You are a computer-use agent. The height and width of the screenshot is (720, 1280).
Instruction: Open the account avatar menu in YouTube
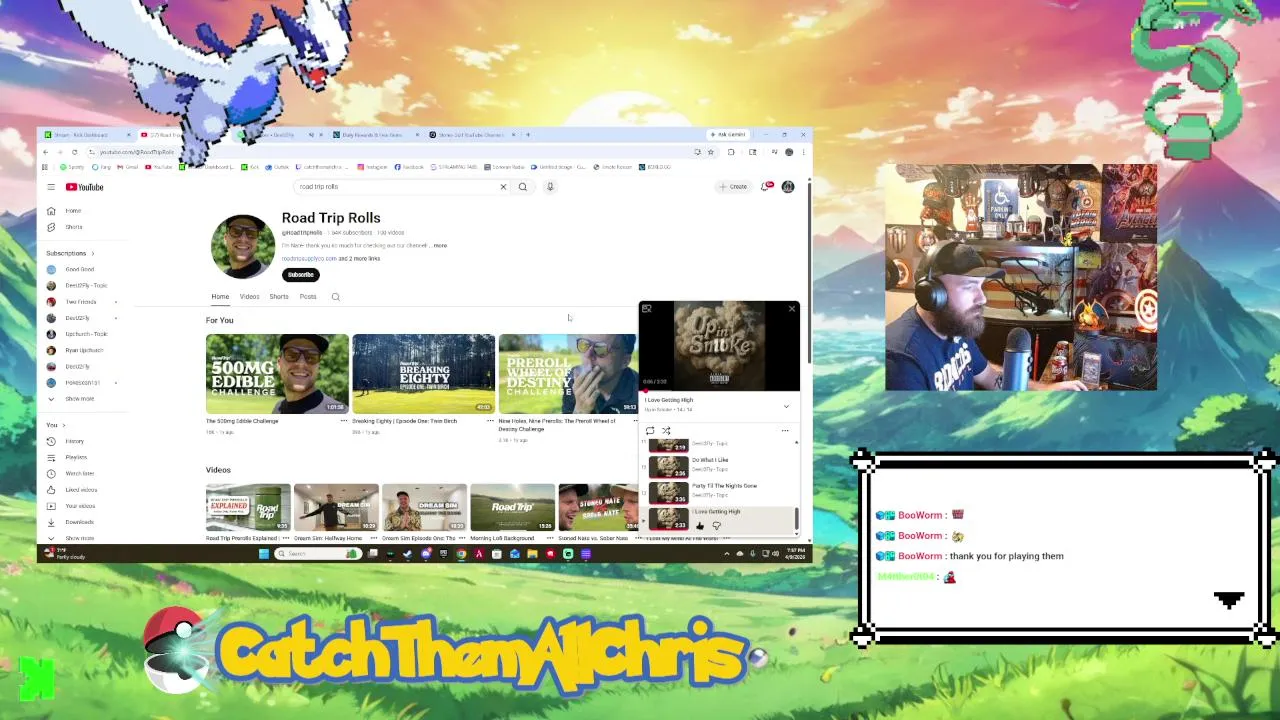(x=788, y=186)
